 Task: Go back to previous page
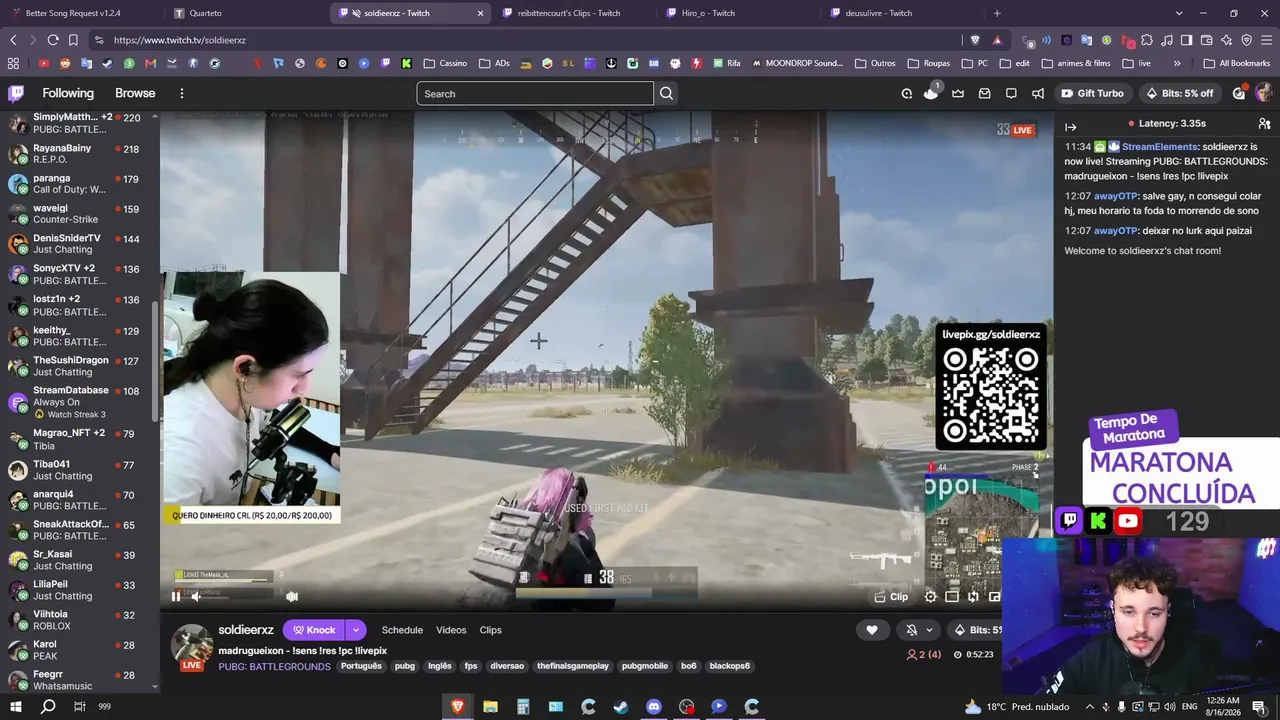(13, 40)
